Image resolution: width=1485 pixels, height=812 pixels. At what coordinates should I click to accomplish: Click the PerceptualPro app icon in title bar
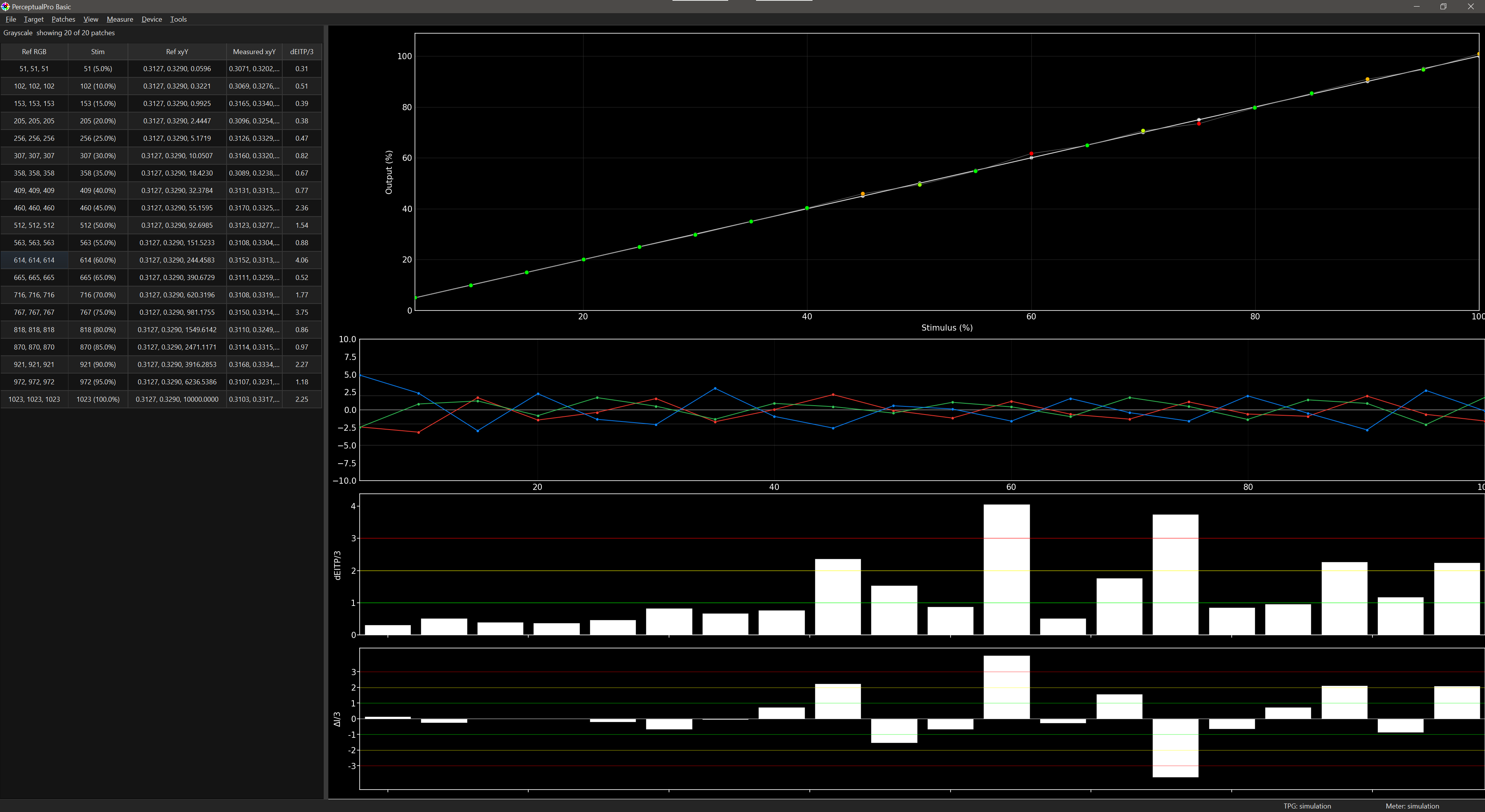5,6
